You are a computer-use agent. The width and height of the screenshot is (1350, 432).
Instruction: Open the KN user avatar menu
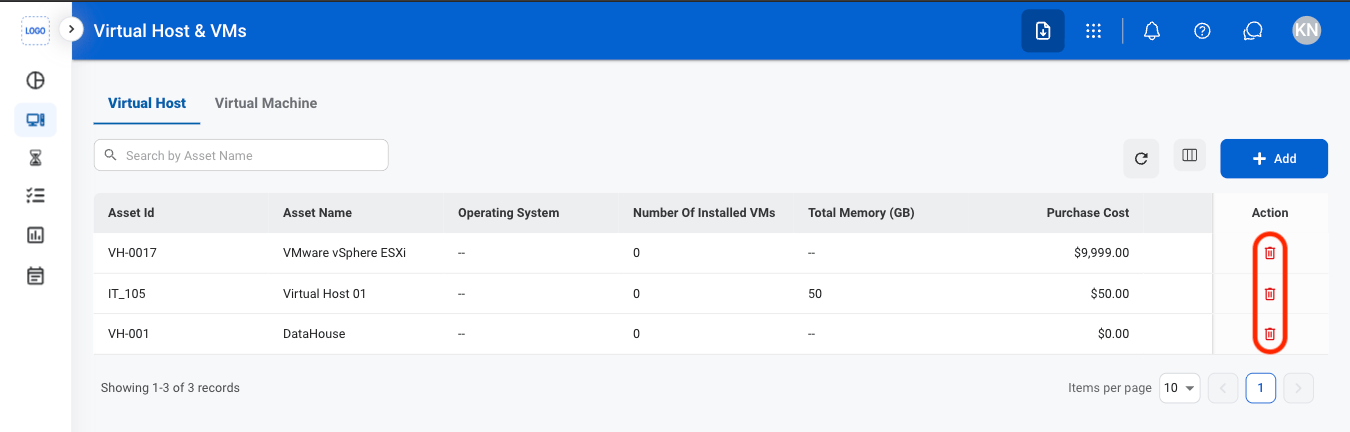(1306, 30)
